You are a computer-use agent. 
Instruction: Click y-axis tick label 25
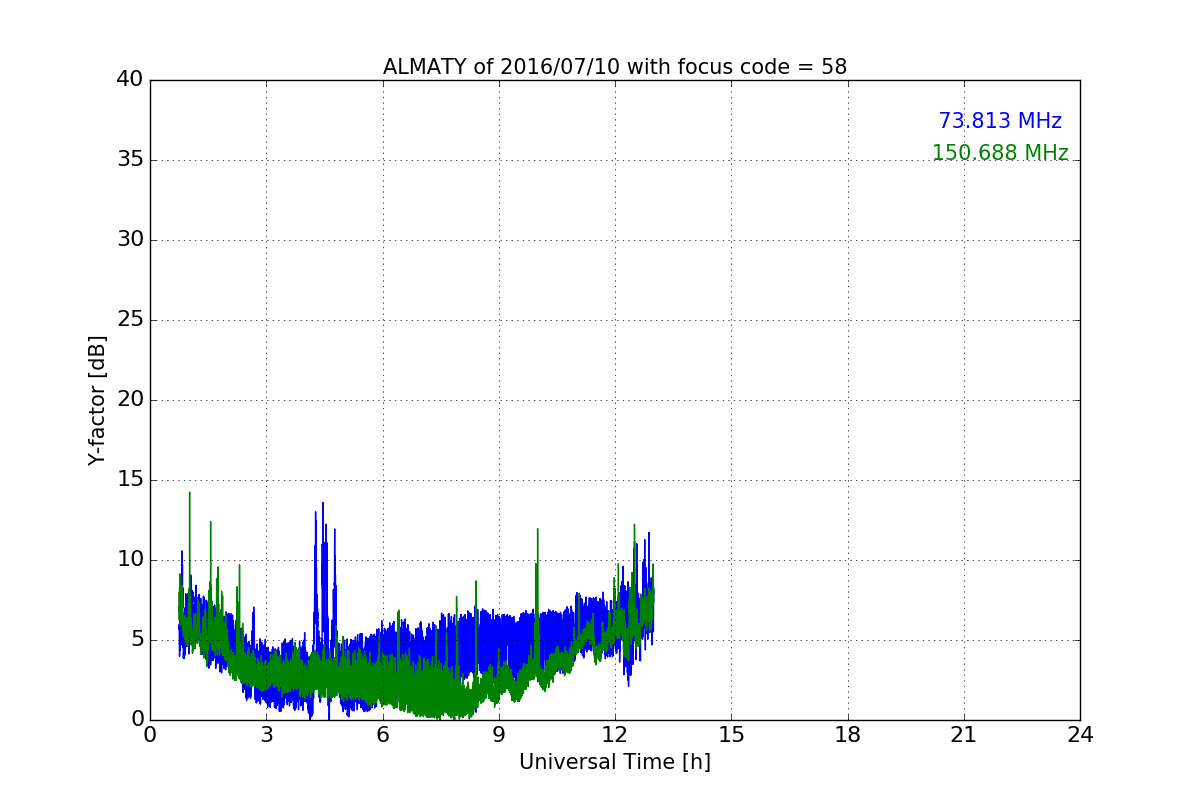(x=130, y=320)
